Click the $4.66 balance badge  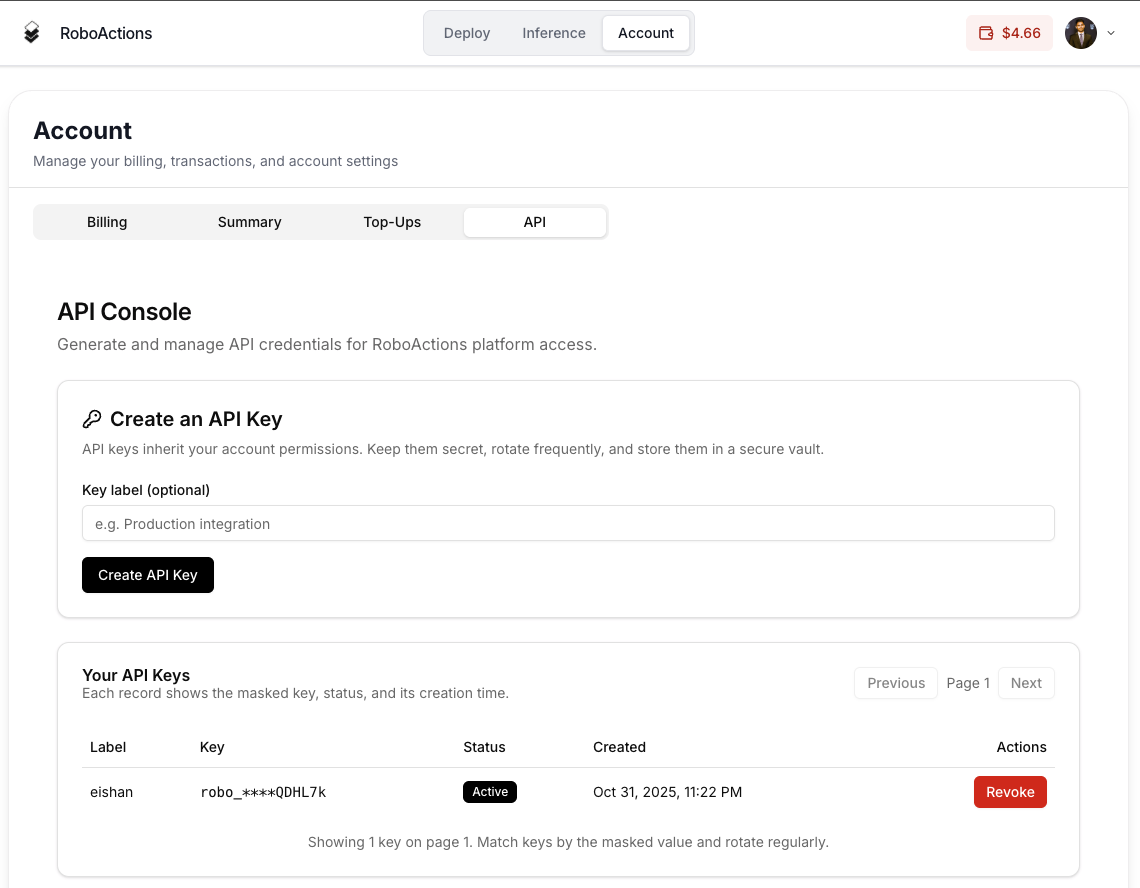pyautogui.click(x=1009, y=33)
